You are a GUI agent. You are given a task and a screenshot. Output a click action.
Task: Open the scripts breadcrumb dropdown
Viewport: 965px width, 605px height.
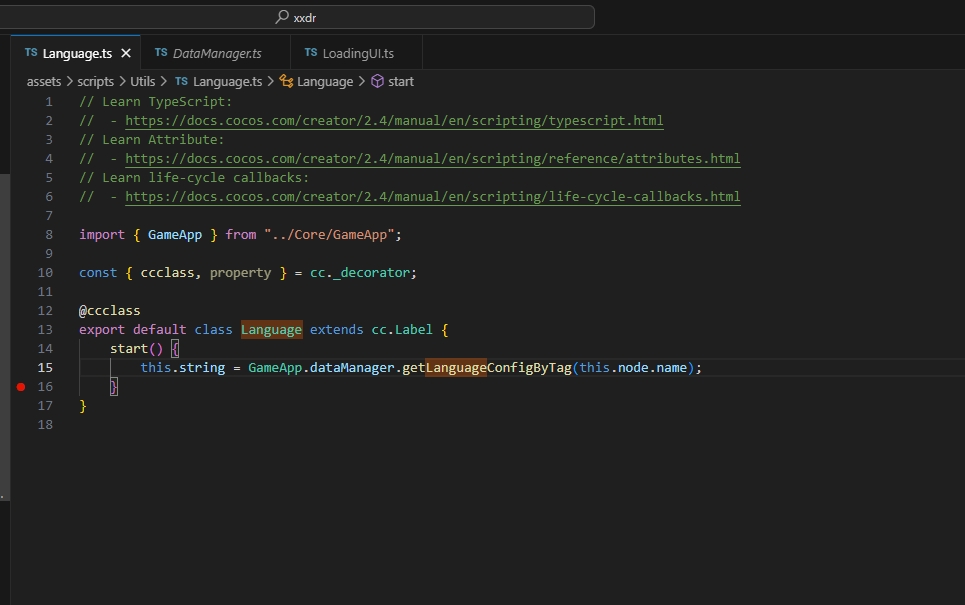[96, 82]
